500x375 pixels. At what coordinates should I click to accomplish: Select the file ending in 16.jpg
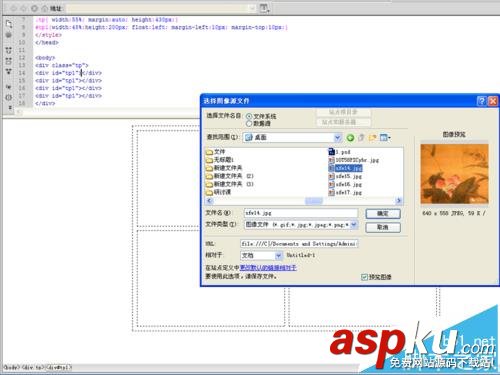click(345, 184)
